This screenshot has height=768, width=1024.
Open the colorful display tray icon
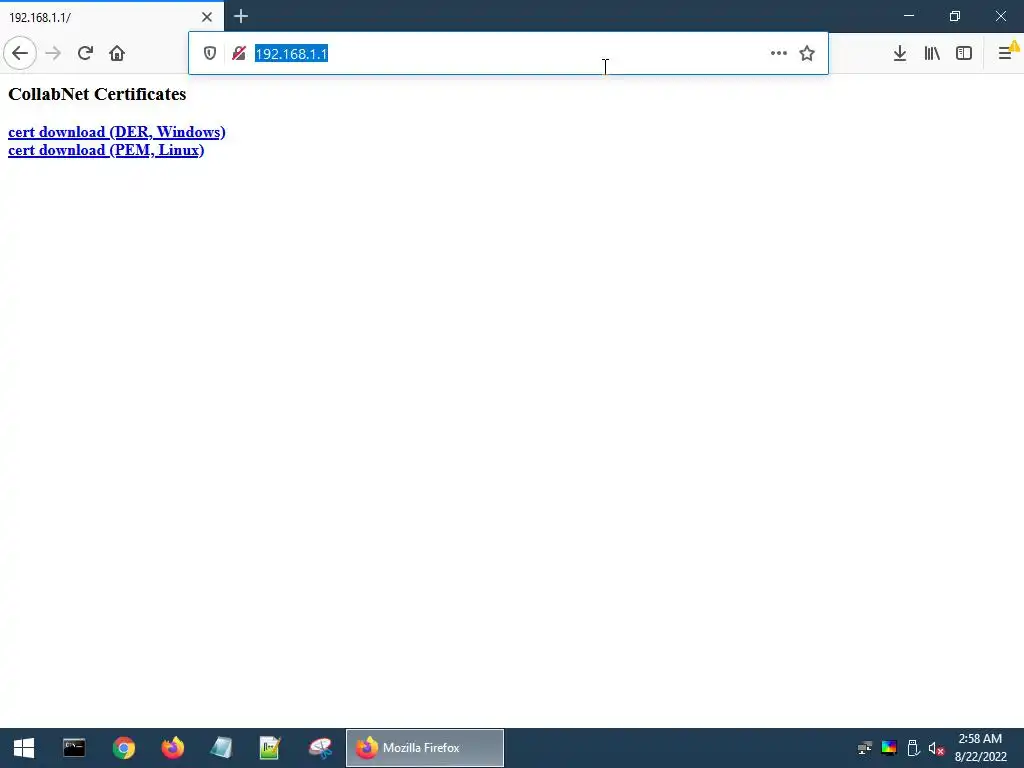pos(889,748)
